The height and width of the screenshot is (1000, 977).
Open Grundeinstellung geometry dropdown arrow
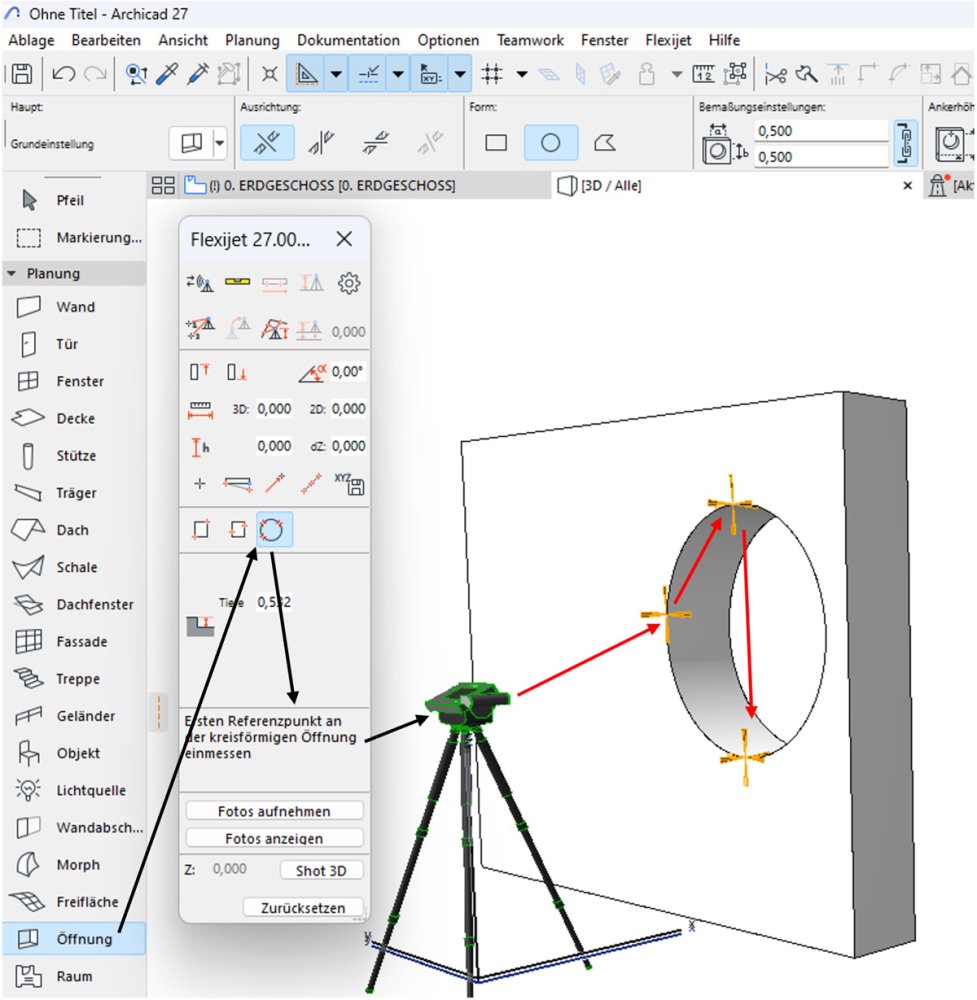coord(219,143)
